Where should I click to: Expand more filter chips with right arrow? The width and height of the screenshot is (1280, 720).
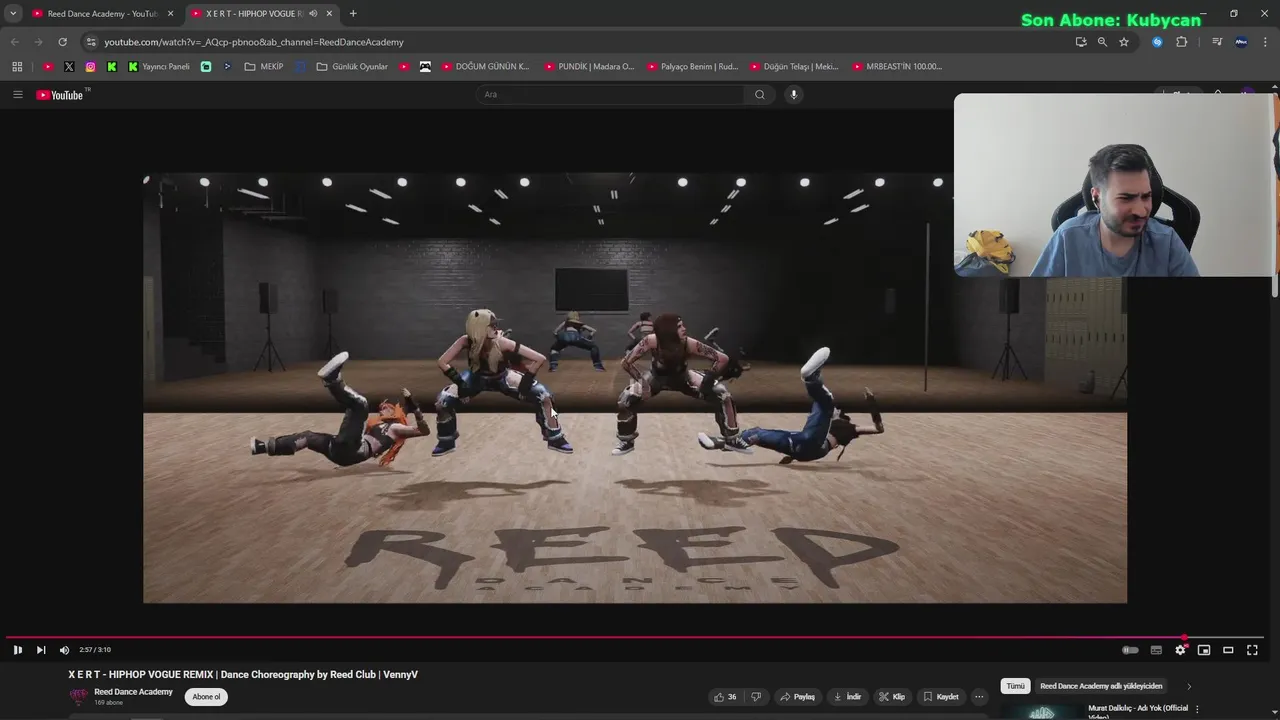click(x=1189, y=686)
